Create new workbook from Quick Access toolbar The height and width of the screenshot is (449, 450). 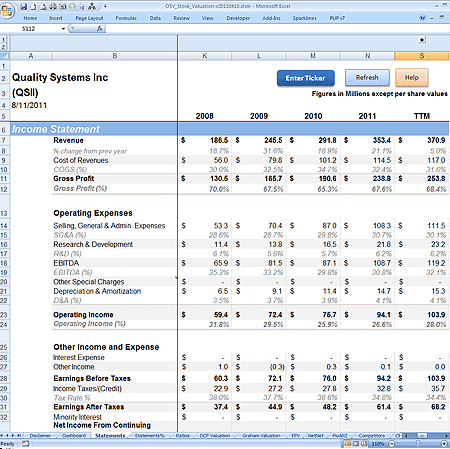33,6
